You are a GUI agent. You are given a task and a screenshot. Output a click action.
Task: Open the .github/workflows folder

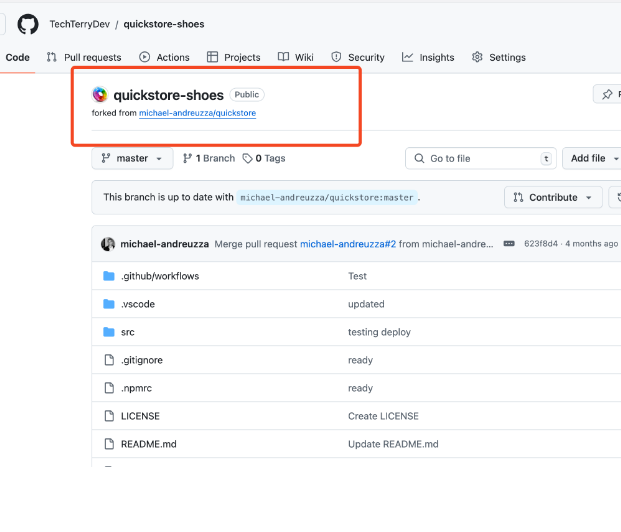tap(159, 276)
